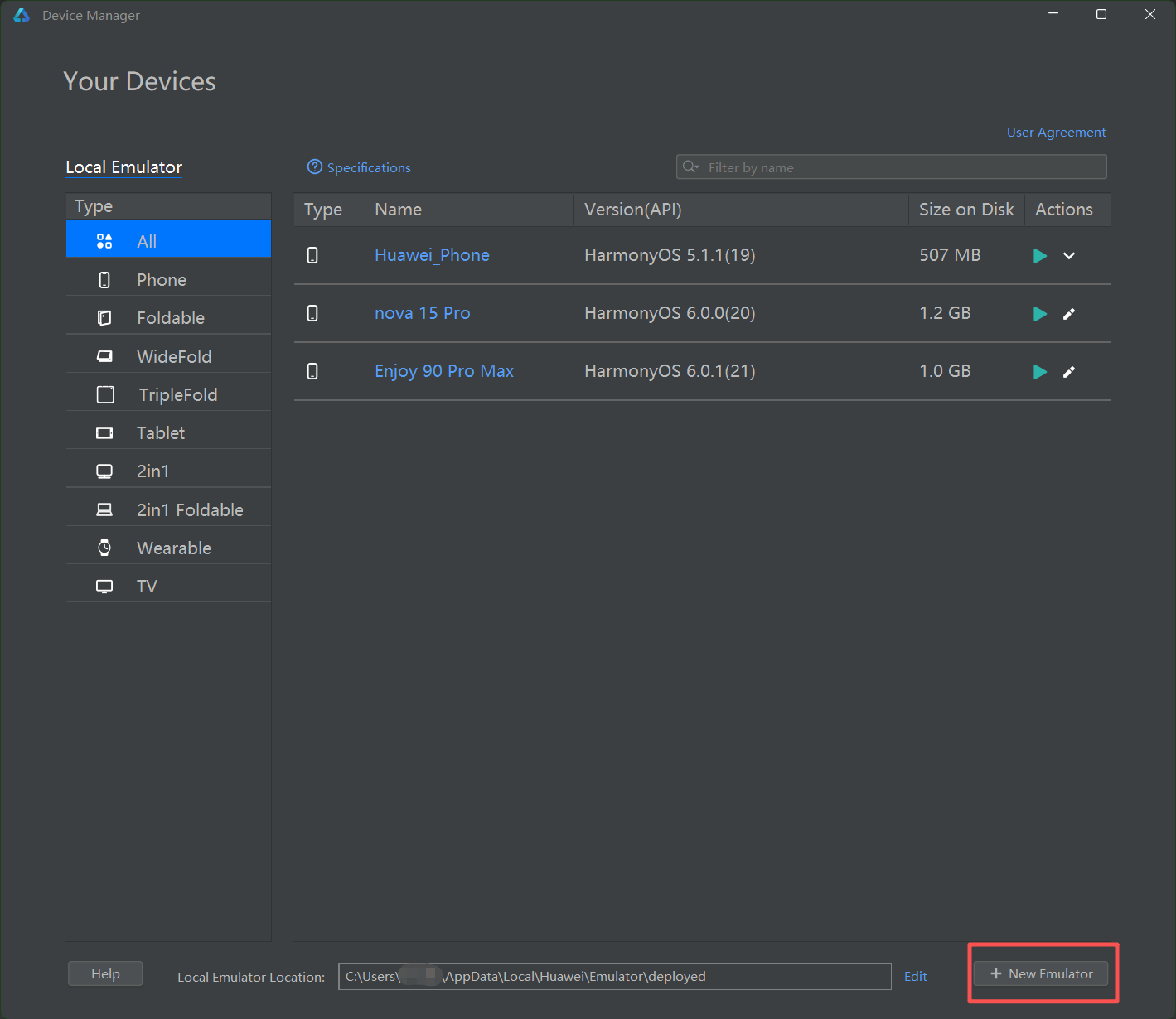
Task: Start the Enjoy 90 Pro Max emulator
Action: (1040, 372)
